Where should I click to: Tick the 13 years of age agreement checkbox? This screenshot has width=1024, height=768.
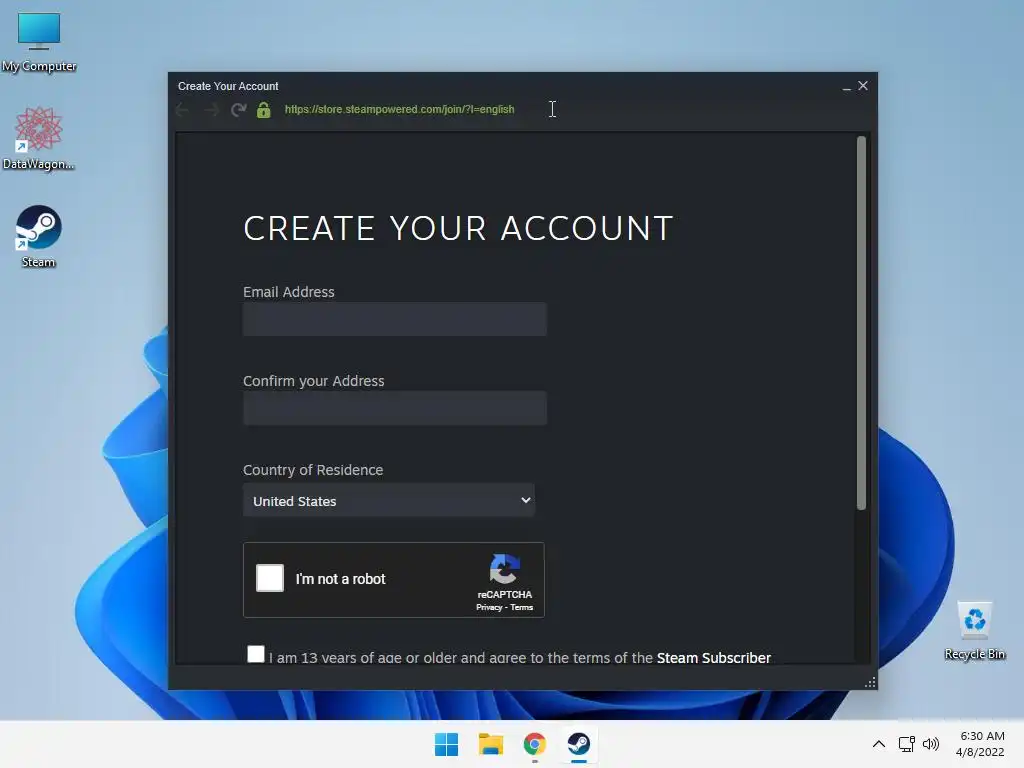(256, 654)
